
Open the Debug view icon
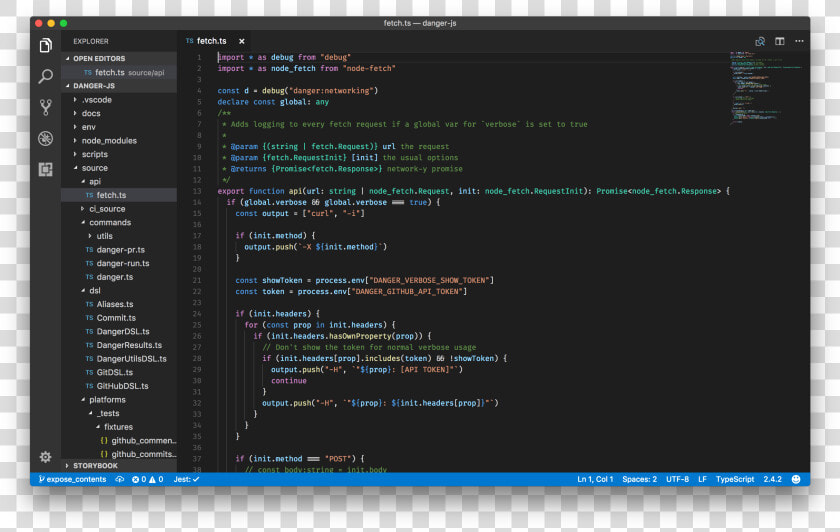pyautogui.click(x=46, y=138)
